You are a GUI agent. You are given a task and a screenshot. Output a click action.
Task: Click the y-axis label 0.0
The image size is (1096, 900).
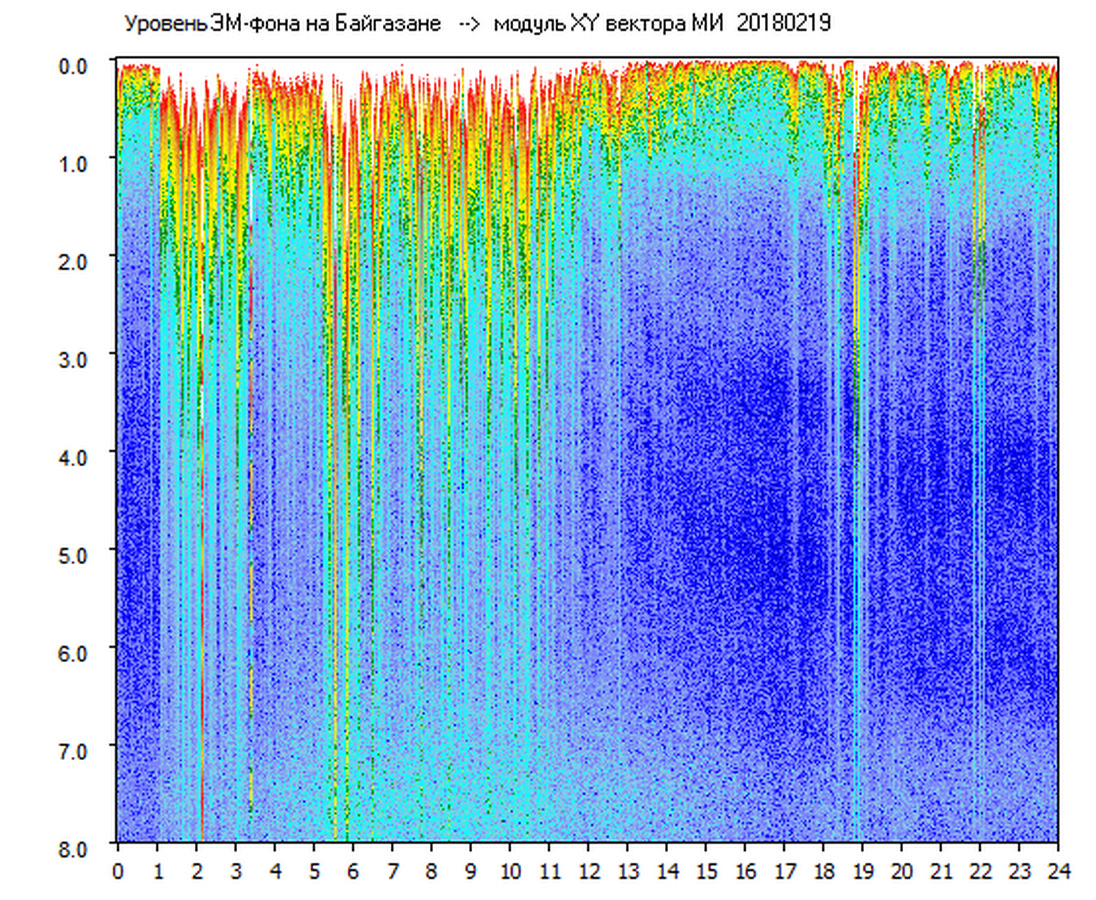pyautogui.click(x=74, y=66)
